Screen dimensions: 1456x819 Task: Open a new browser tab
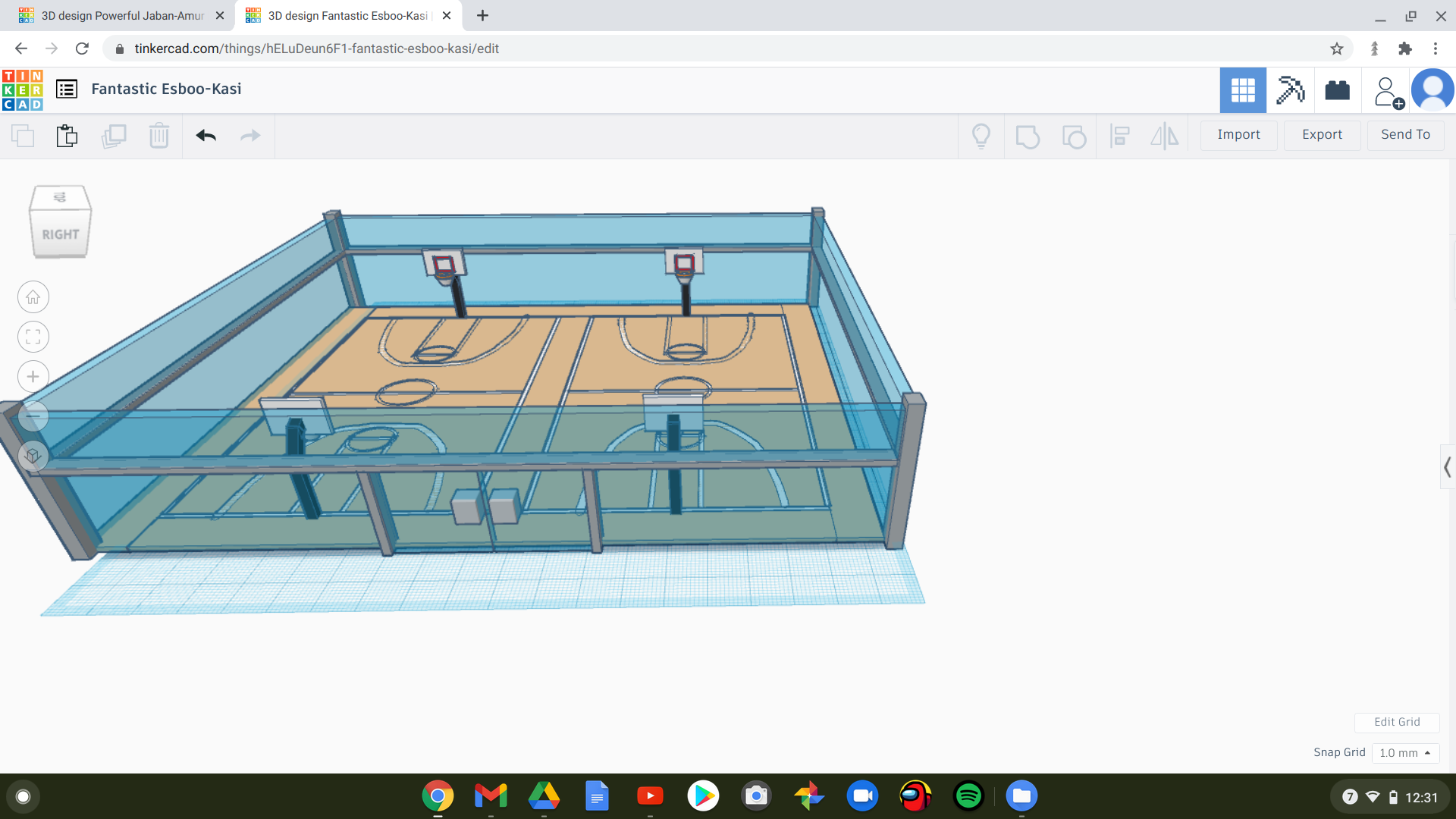[482, 16]
